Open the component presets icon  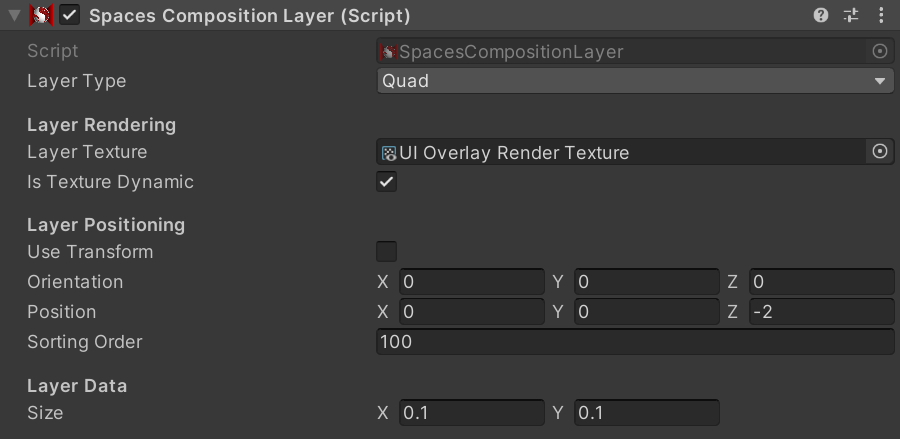click(x=851, y=15)
